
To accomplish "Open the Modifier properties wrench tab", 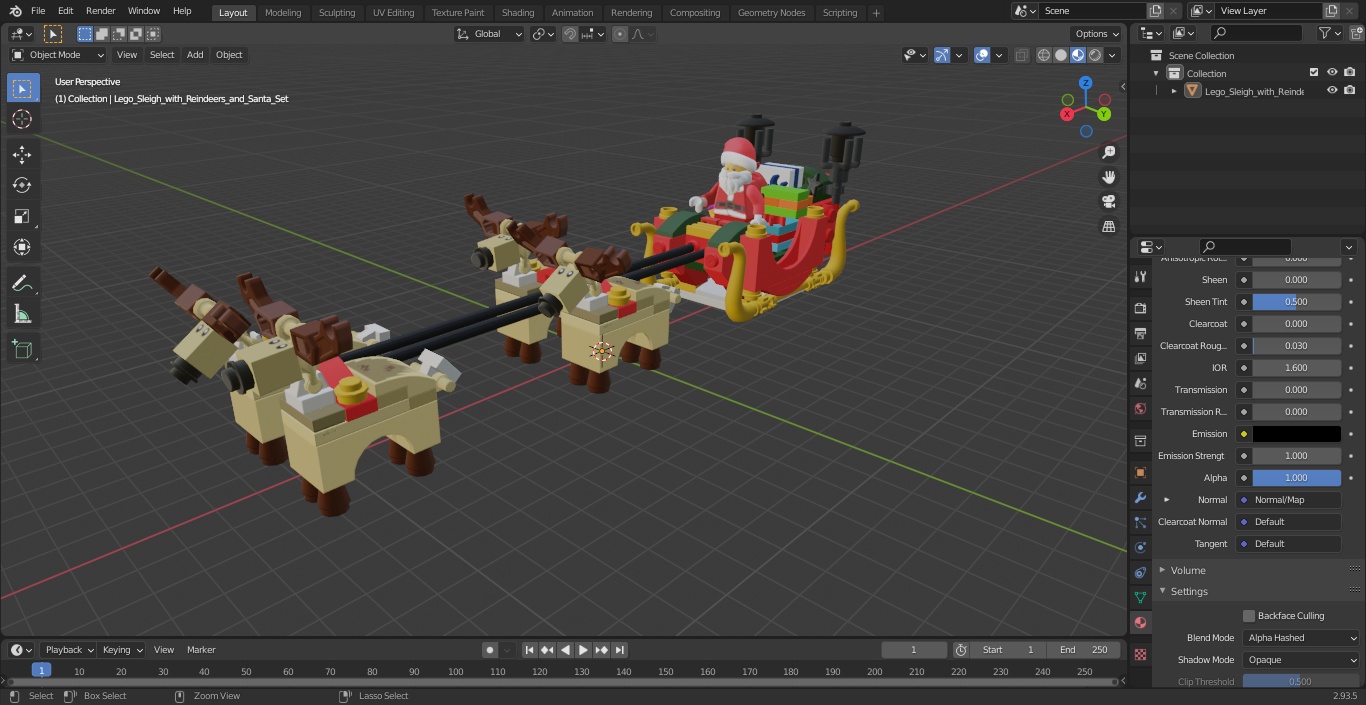I will point(1140,497).
